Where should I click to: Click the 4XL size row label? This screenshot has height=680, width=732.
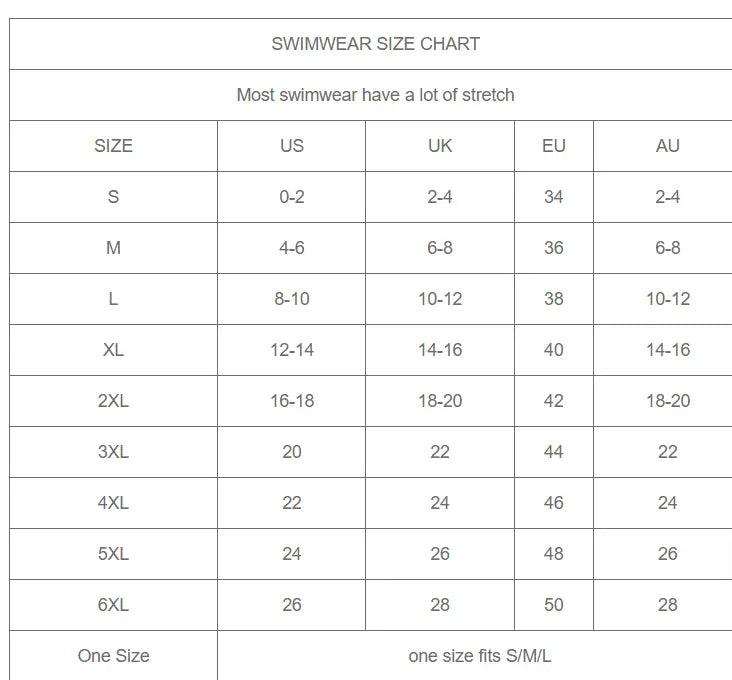coord(113,503)
